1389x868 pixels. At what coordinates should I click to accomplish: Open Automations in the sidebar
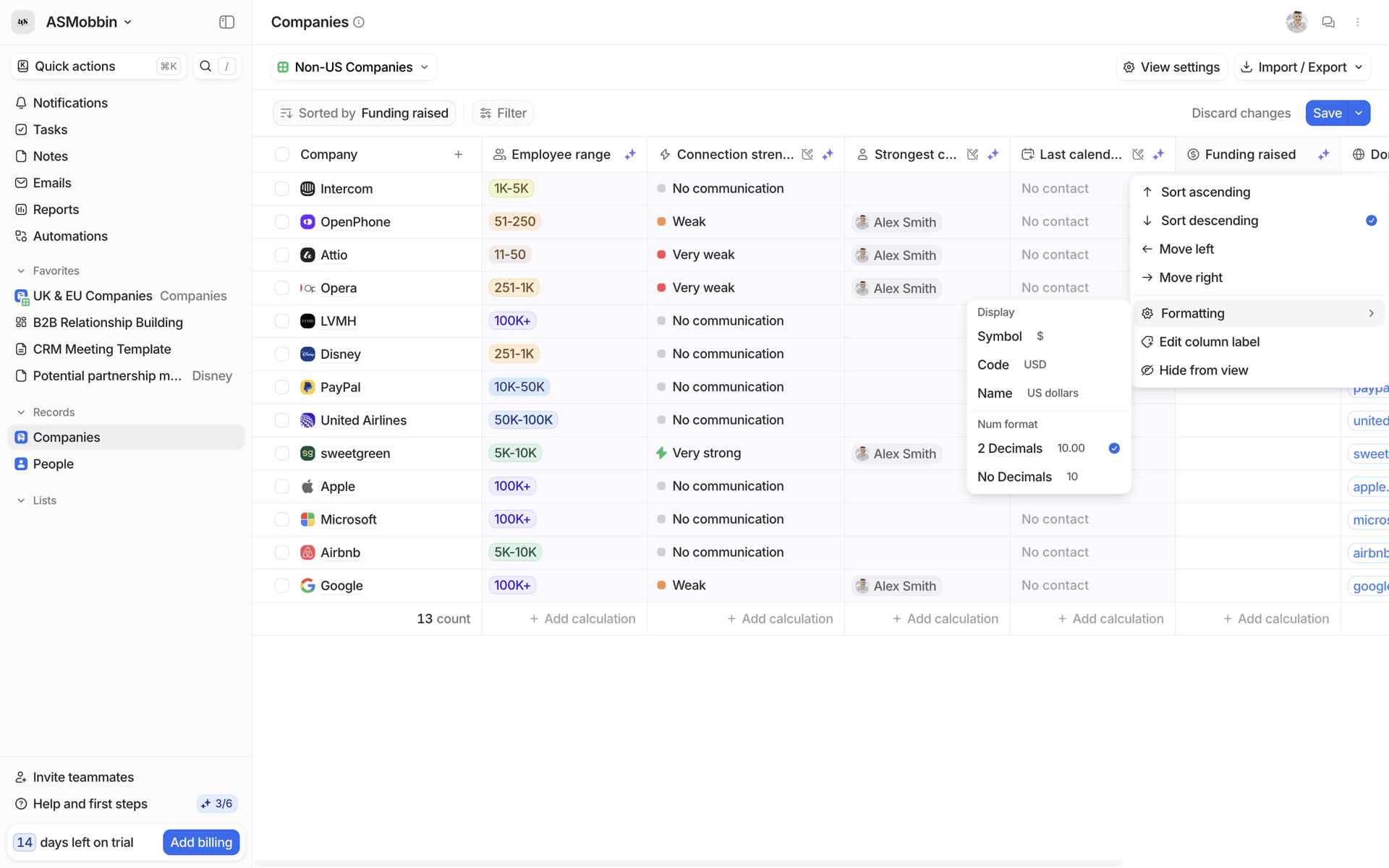tap(126, 237)
